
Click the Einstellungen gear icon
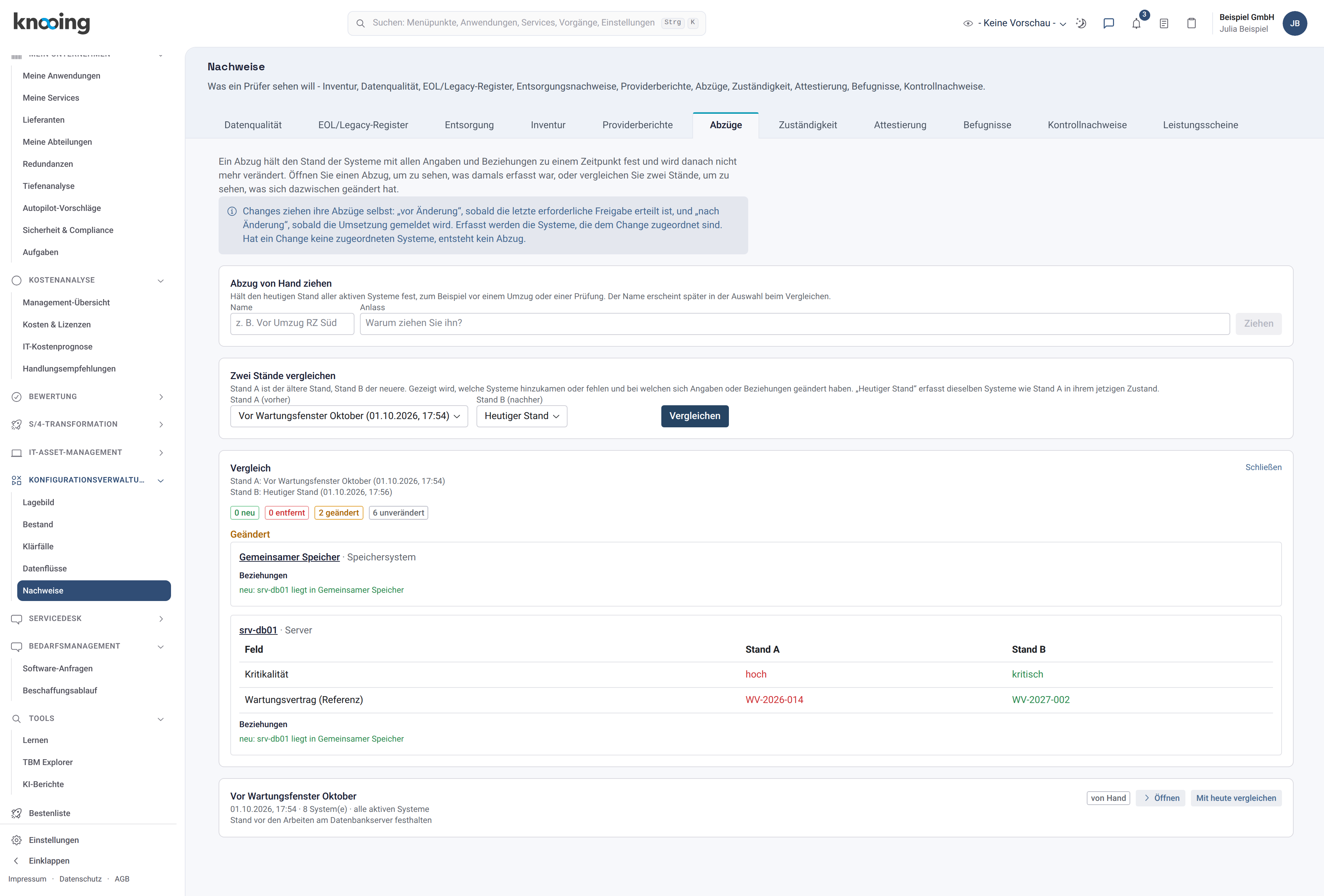(x=17, y=840)
